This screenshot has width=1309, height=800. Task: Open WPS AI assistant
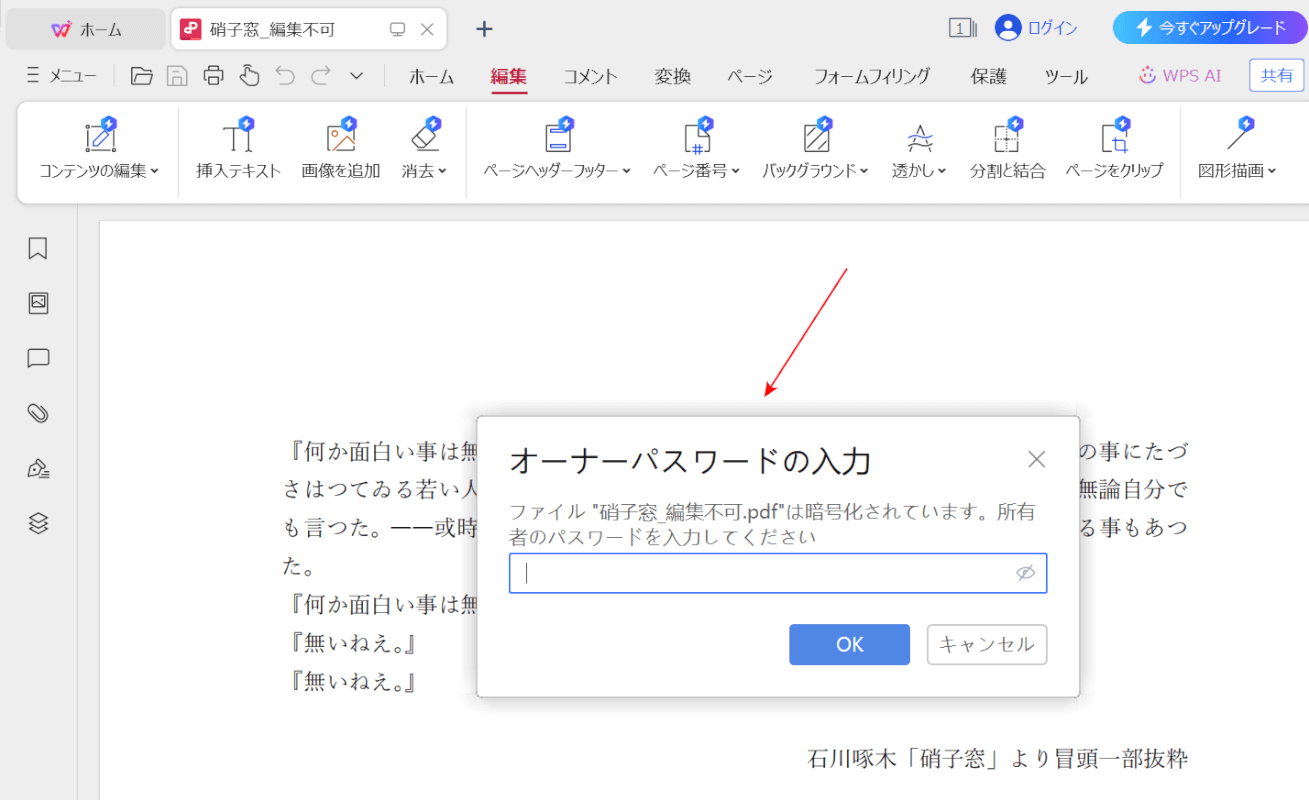[x=1180, y=76]
